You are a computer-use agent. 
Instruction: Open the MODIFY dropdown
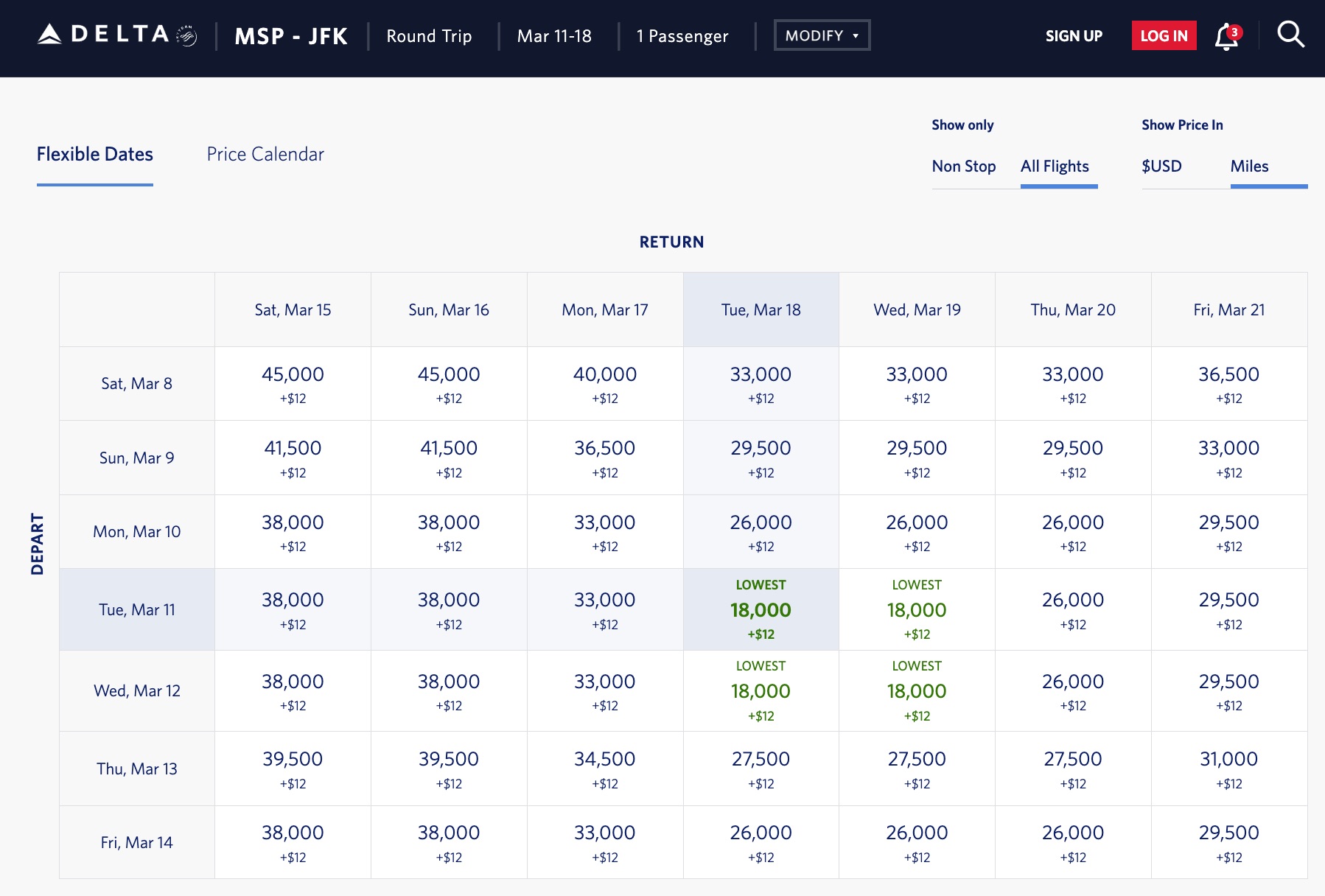(821, 34)
